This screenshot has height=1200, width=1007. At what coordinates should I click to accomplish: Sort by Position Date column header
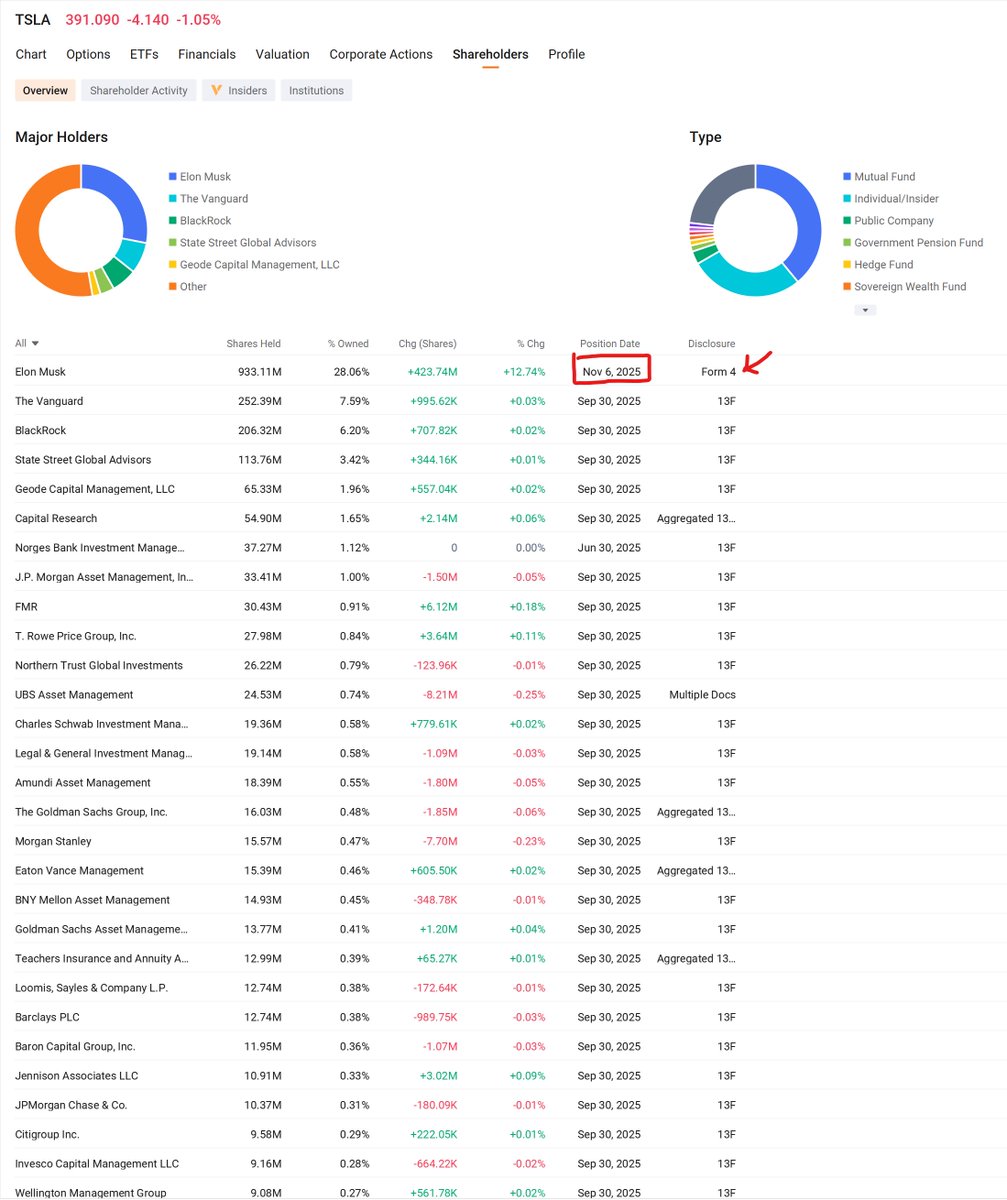610,344
